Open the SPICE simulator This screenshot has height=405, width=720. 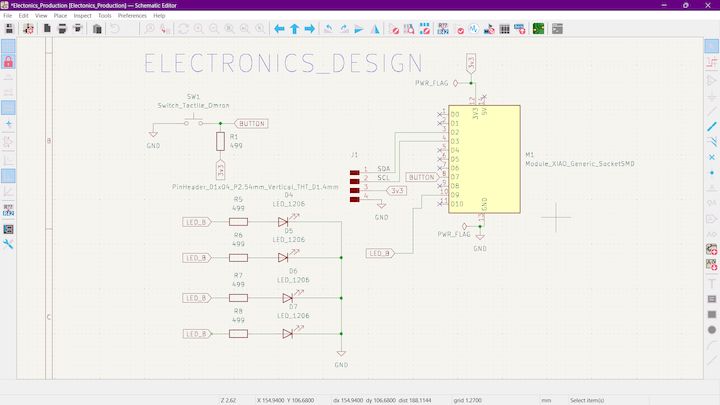point(473,29)
